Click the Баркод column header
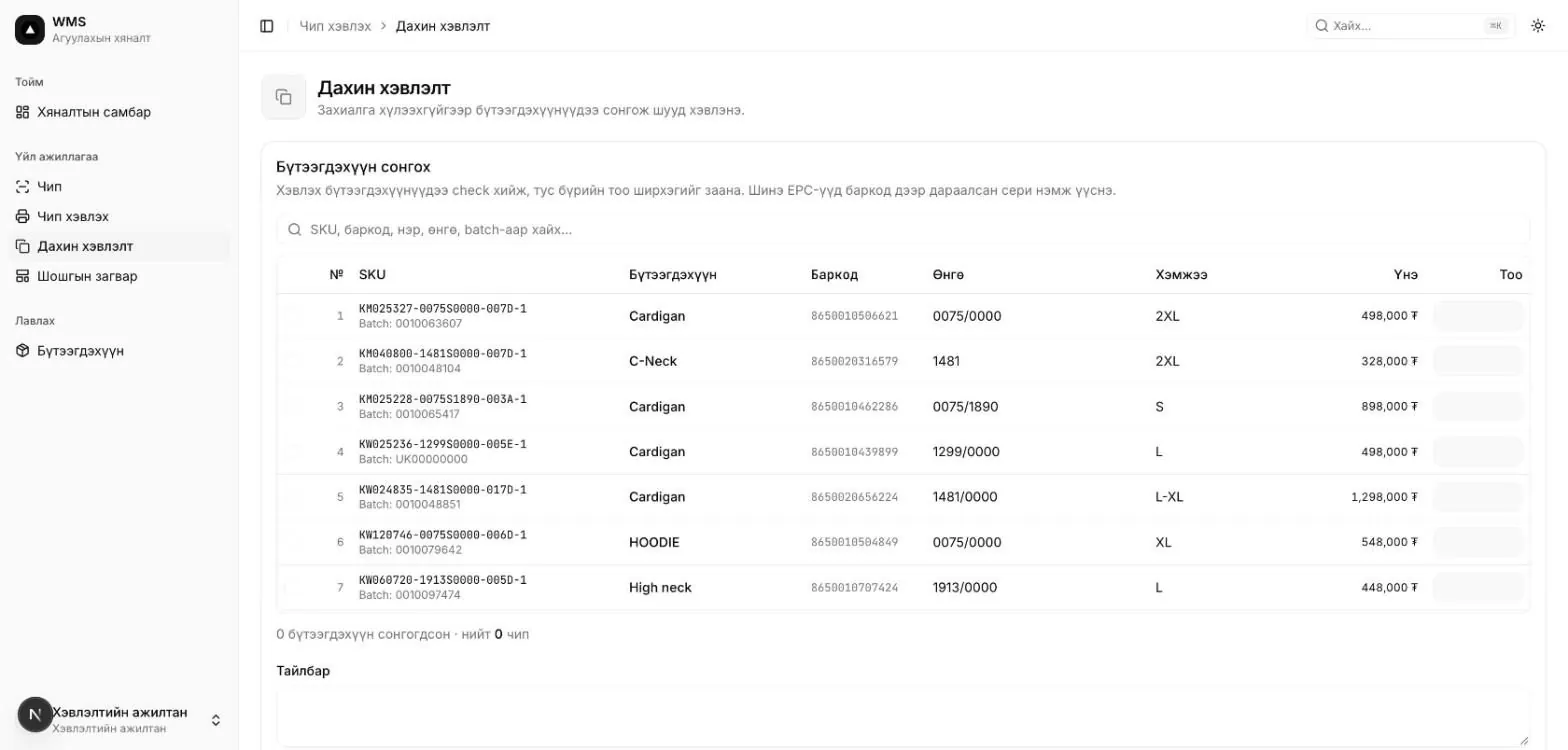This screenshot has height=750, width=1568. [x=834, y=275]
